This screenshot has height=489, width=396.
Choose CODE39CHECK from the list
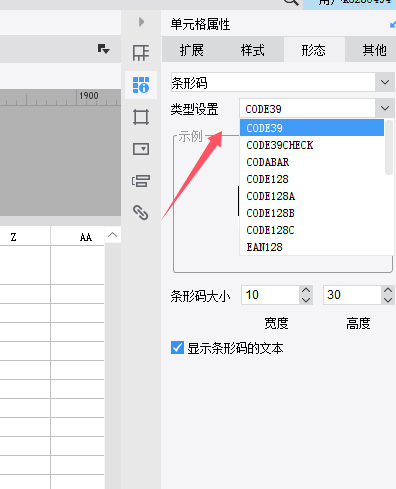pos(312,145)
